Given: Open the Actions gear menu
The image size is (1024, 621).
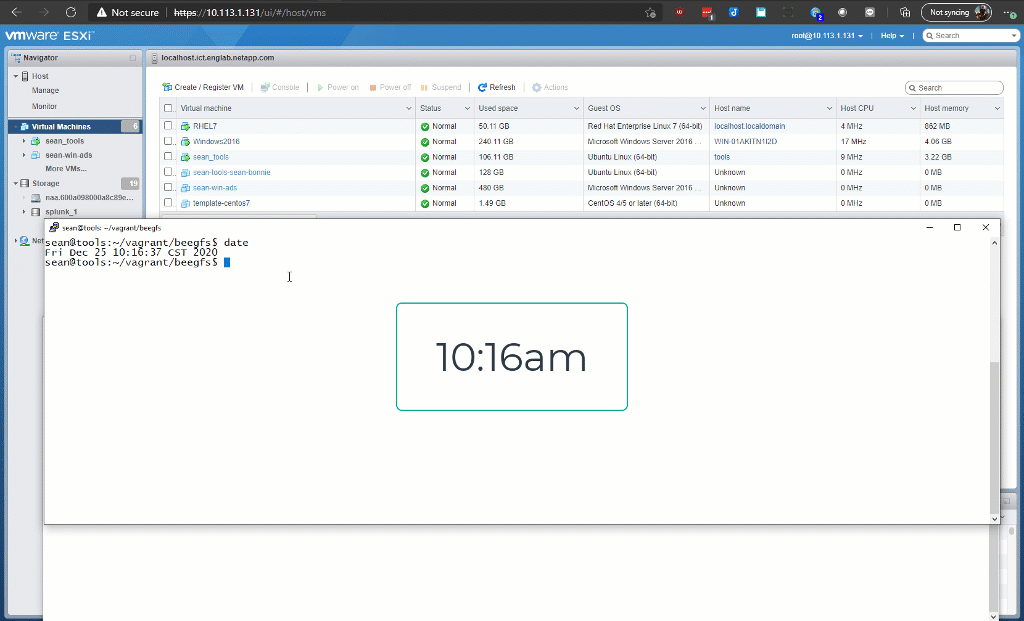Looking at the screenshot, I should click(549, 88).
